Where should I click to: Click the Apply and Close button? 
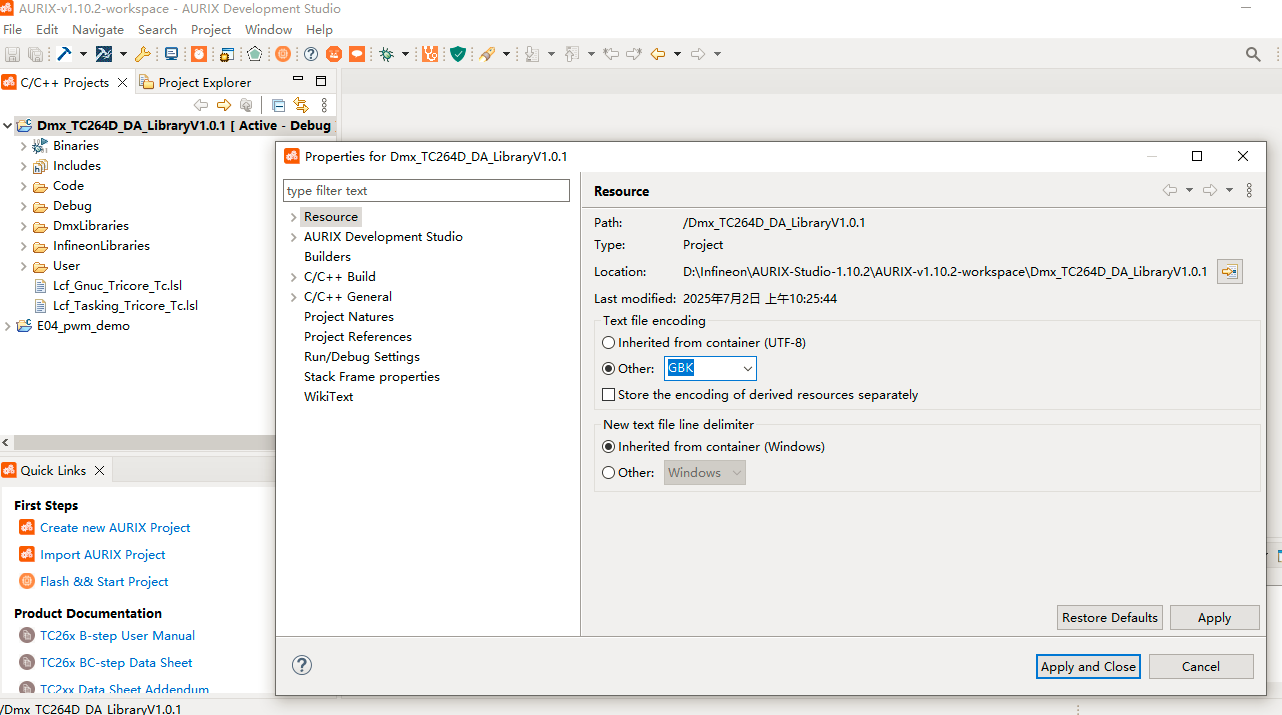coord(1087,666)
